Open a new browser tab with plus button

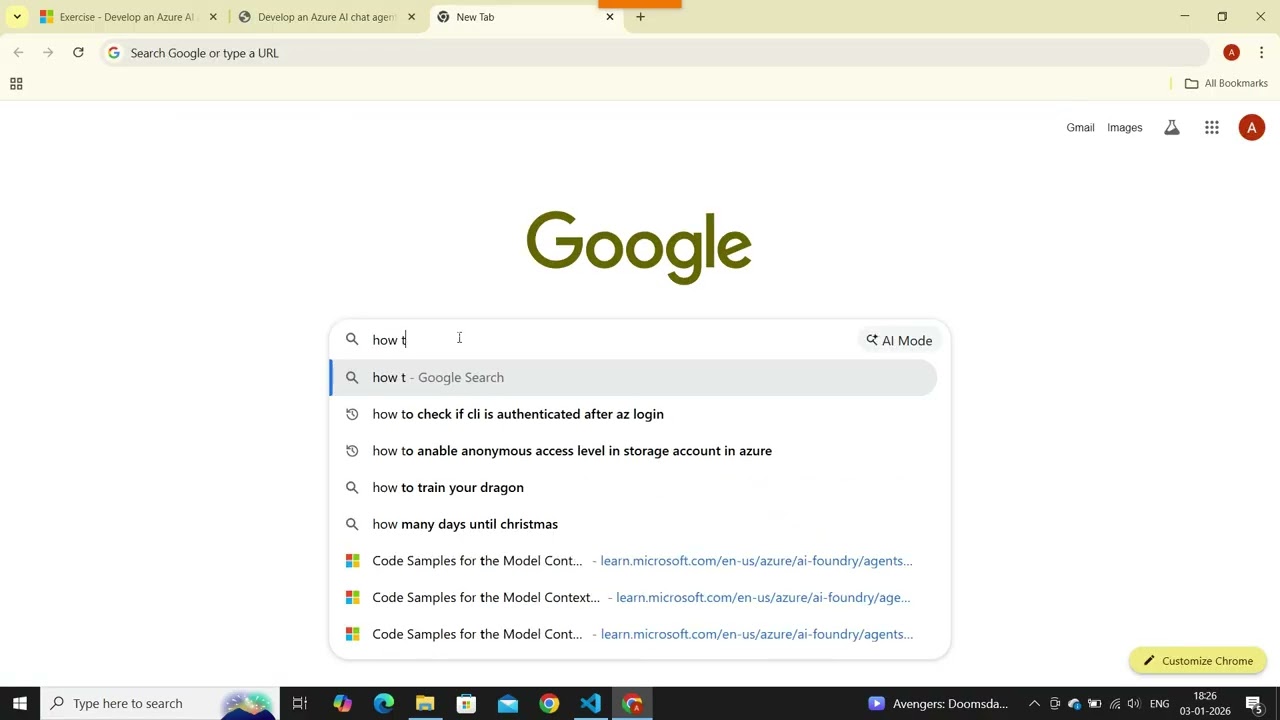tap(641, 17)
